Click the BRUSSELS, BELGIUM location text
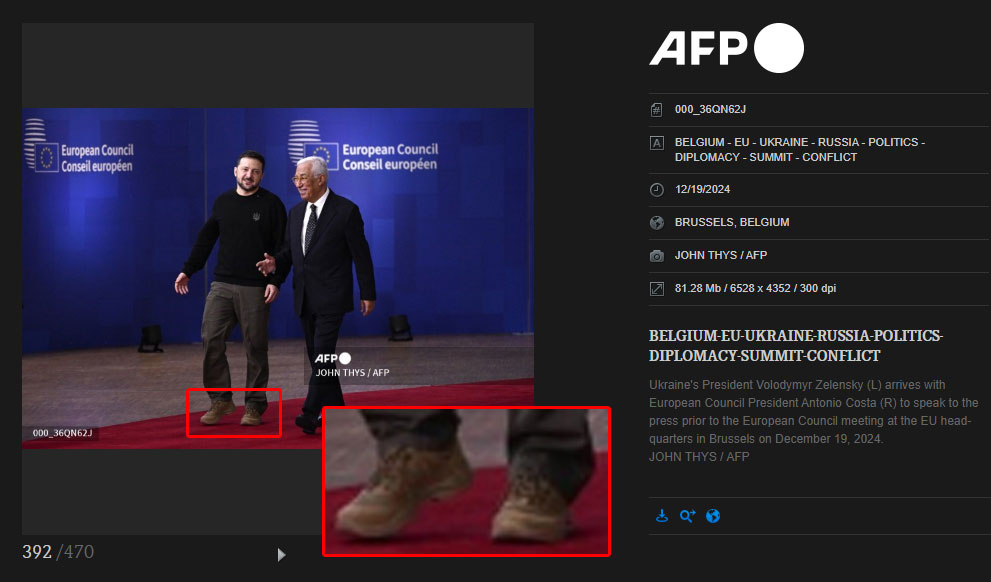 pos(732,223)
